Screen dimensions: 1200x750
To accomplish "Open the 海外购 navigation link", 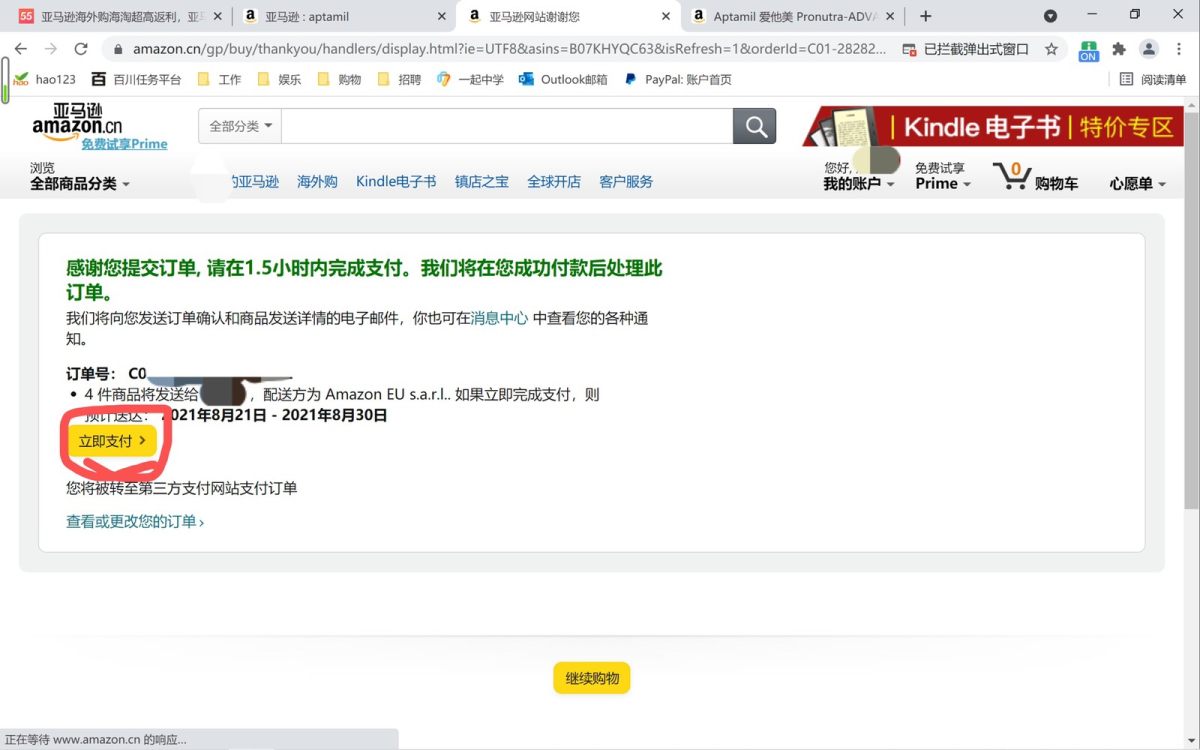I will coord(317,181).
